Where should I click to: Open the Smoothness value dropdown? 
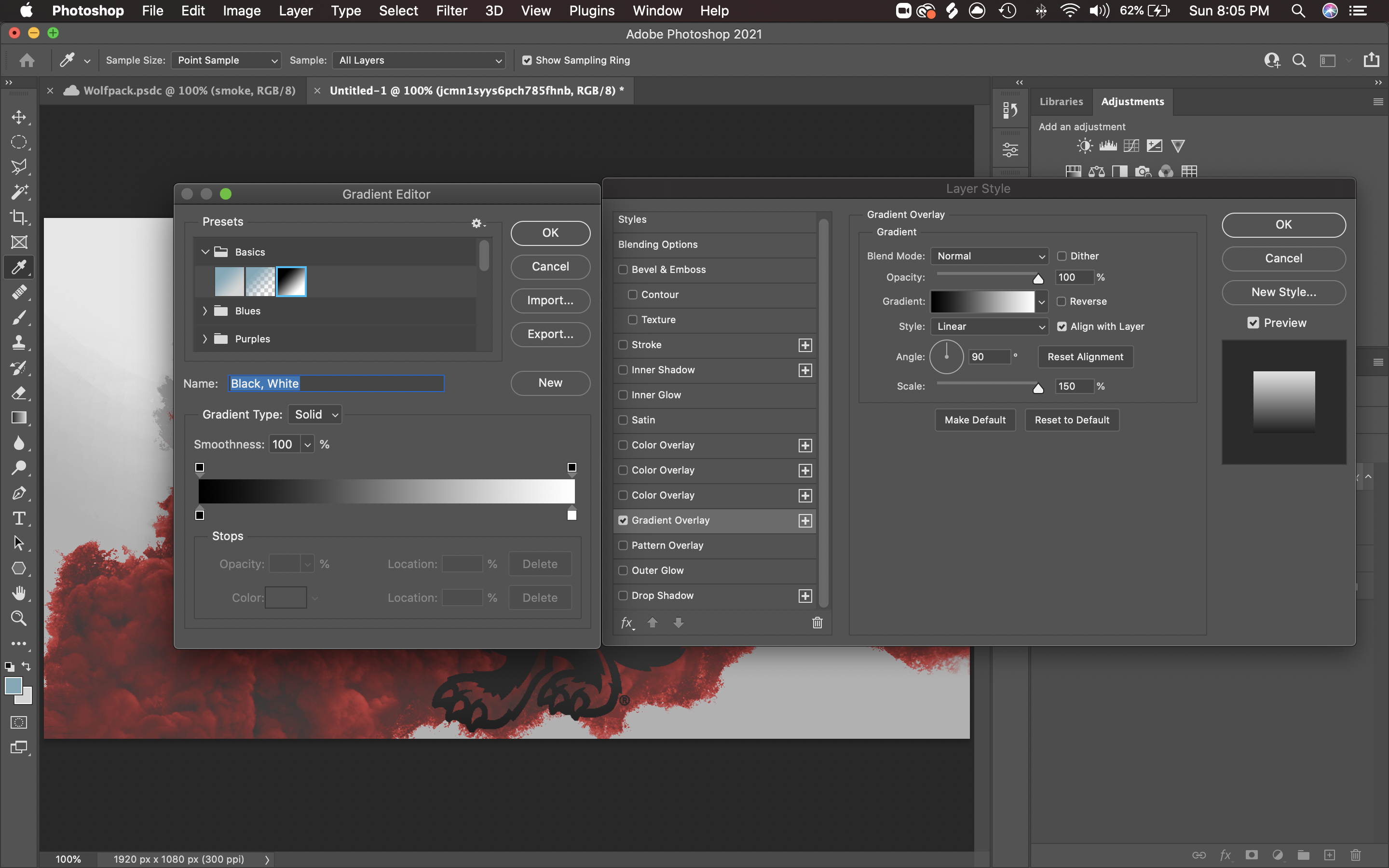307,444
